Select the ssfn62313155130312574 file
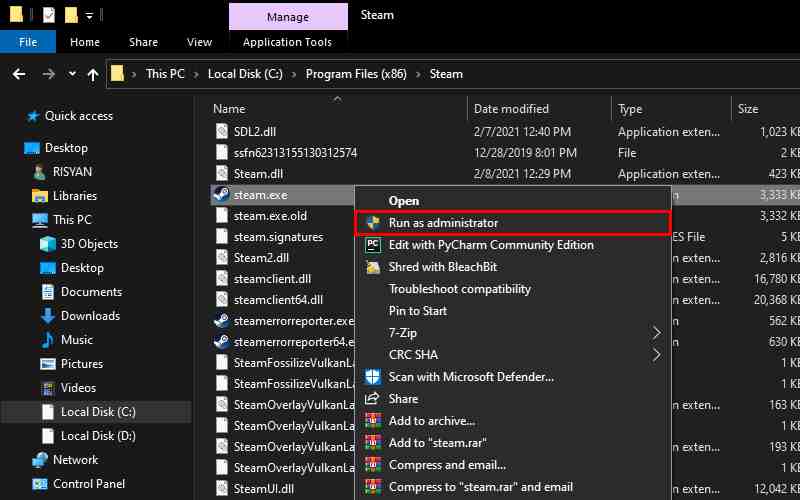The width and height of the screenshot is (800, 500). [x=295, y=153]
